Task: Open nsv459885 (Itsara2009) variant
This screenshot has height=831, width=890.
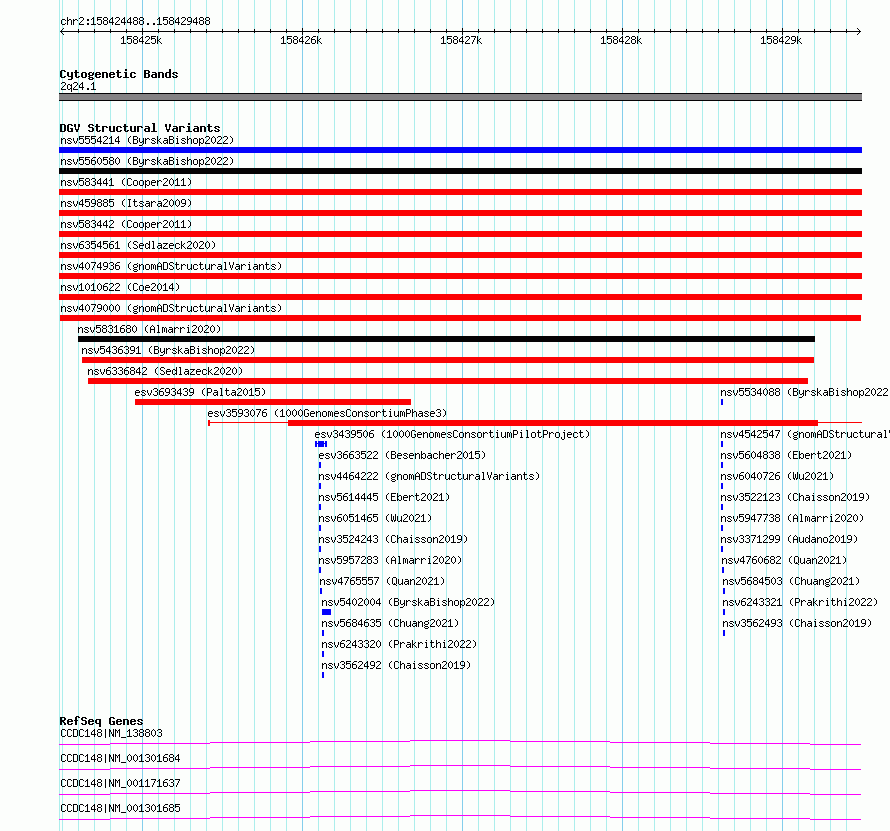Action: [126, 203]
